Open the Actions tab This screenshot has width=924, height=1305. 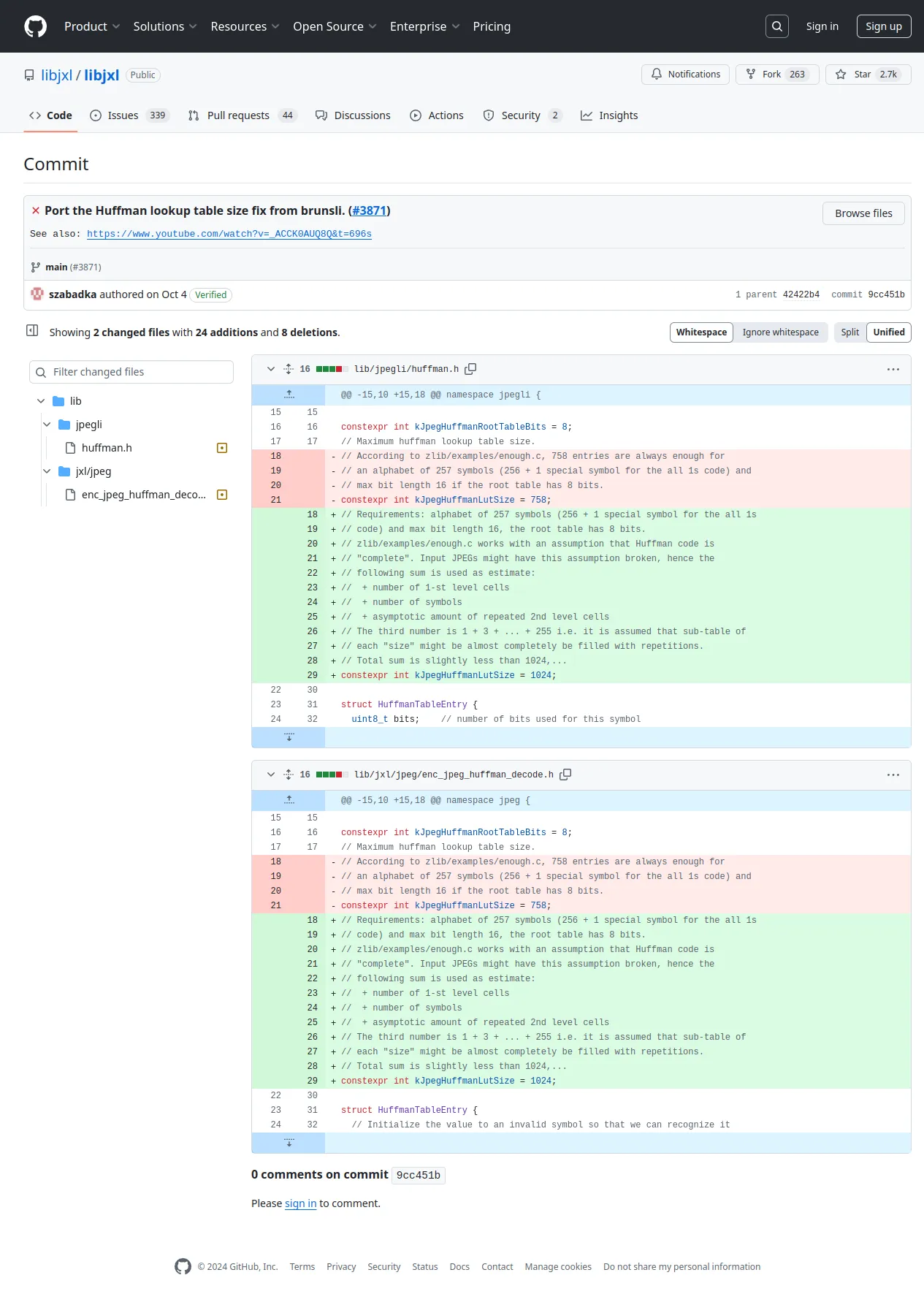click(437, 115)
